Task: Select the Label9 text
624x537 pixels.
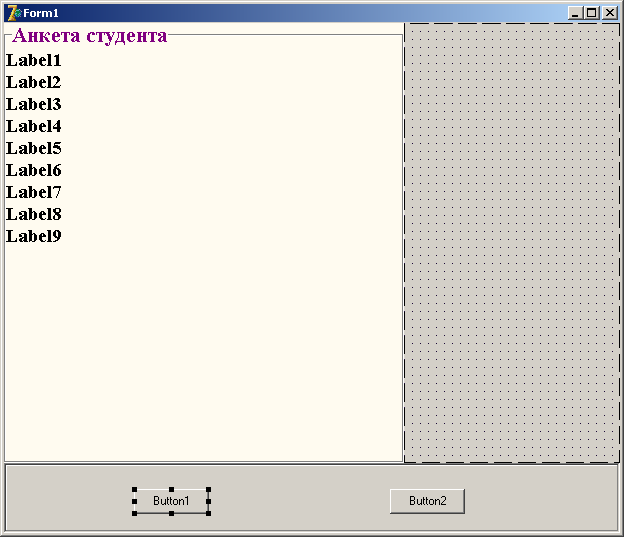Action: pos(34,236)
